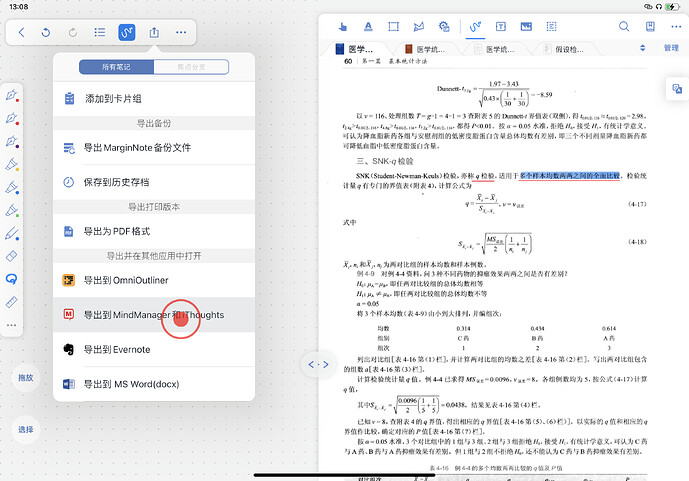Click the highlighted text 多个样本均数两两之间的全面比较
The image size is (689, 481).
569,176
